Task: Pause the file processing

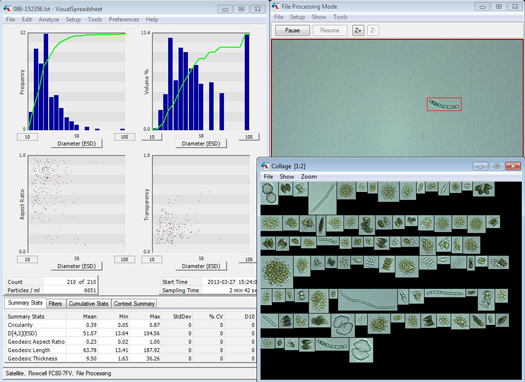Action: pos(292,30)
